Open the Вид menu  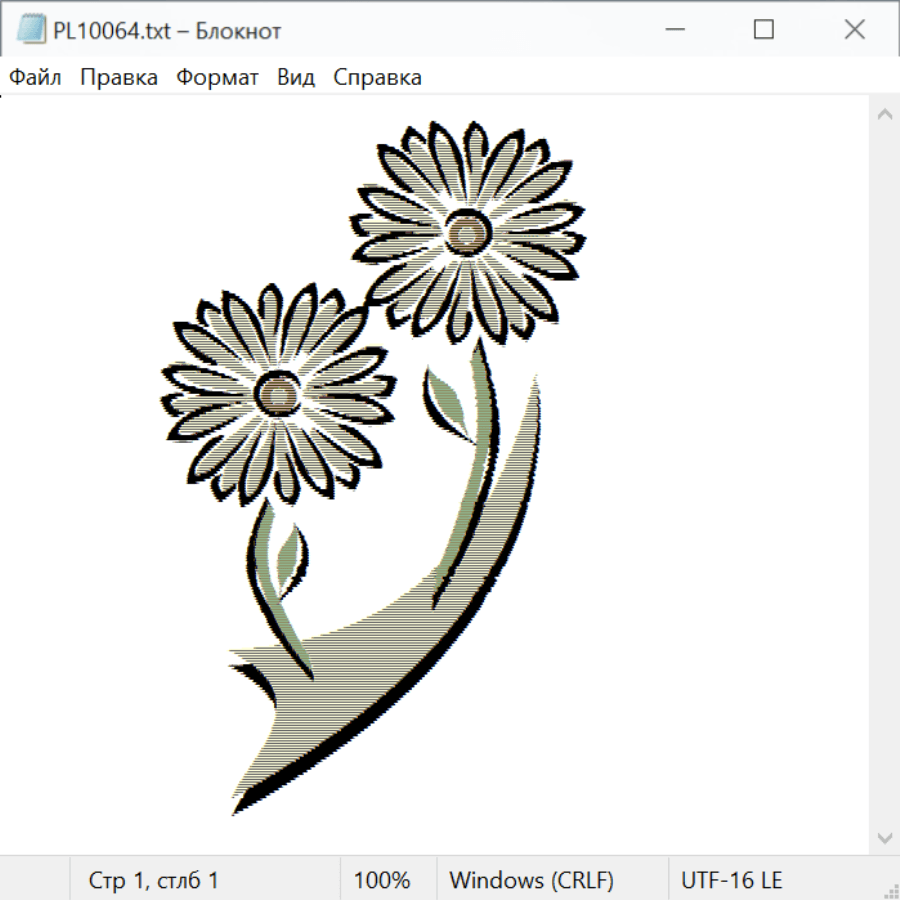coord(296,78)
